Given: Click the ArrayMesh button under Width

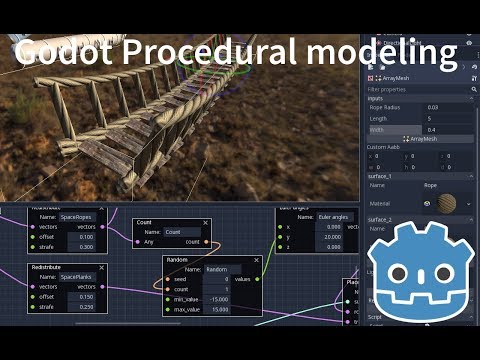Looking at the screenshot, I should click(420, 139).
